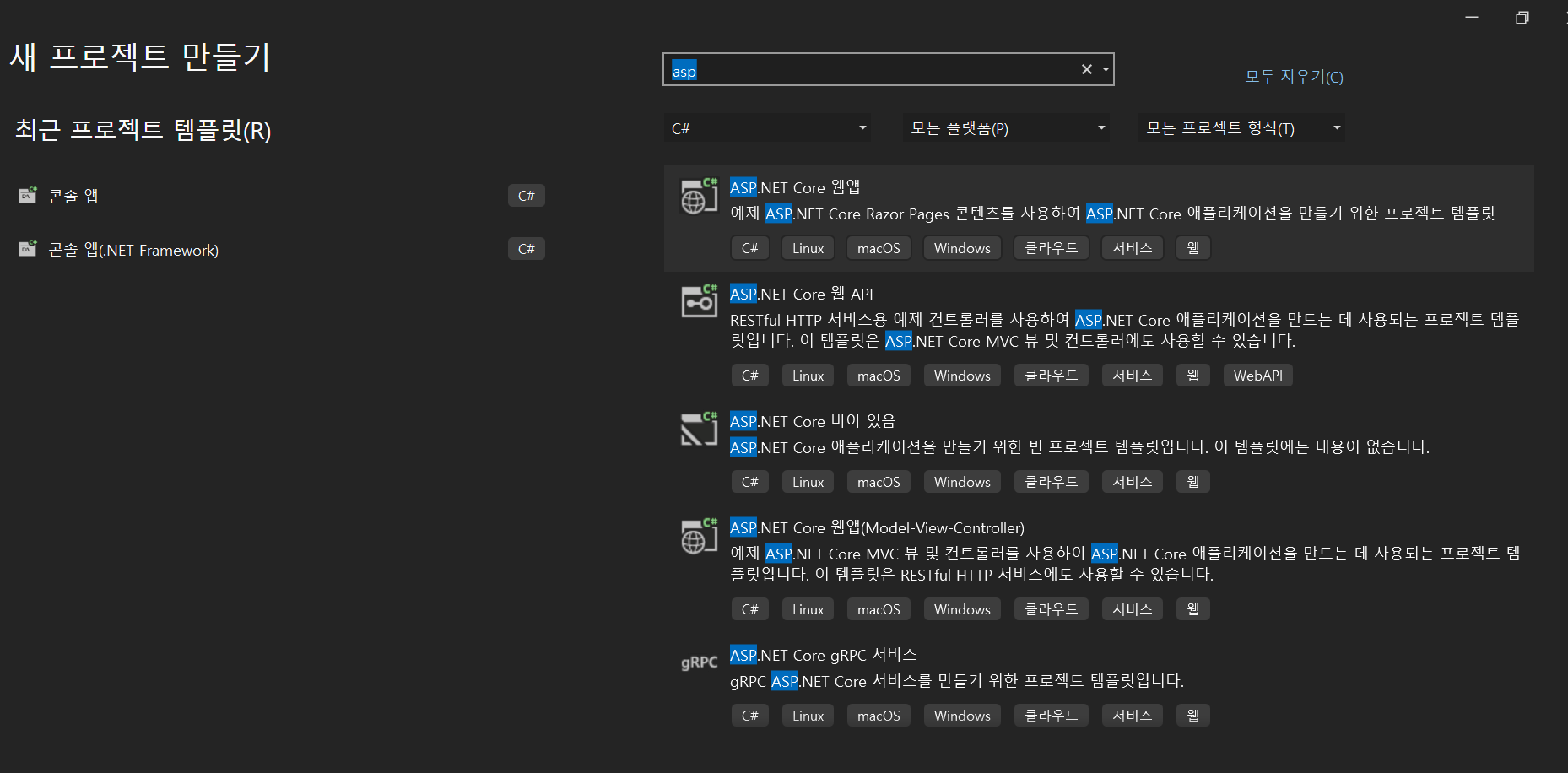Click the ASP.NET Core 웹 API template icon
This screenshot has height=773, width=1568.
point(699,301)
